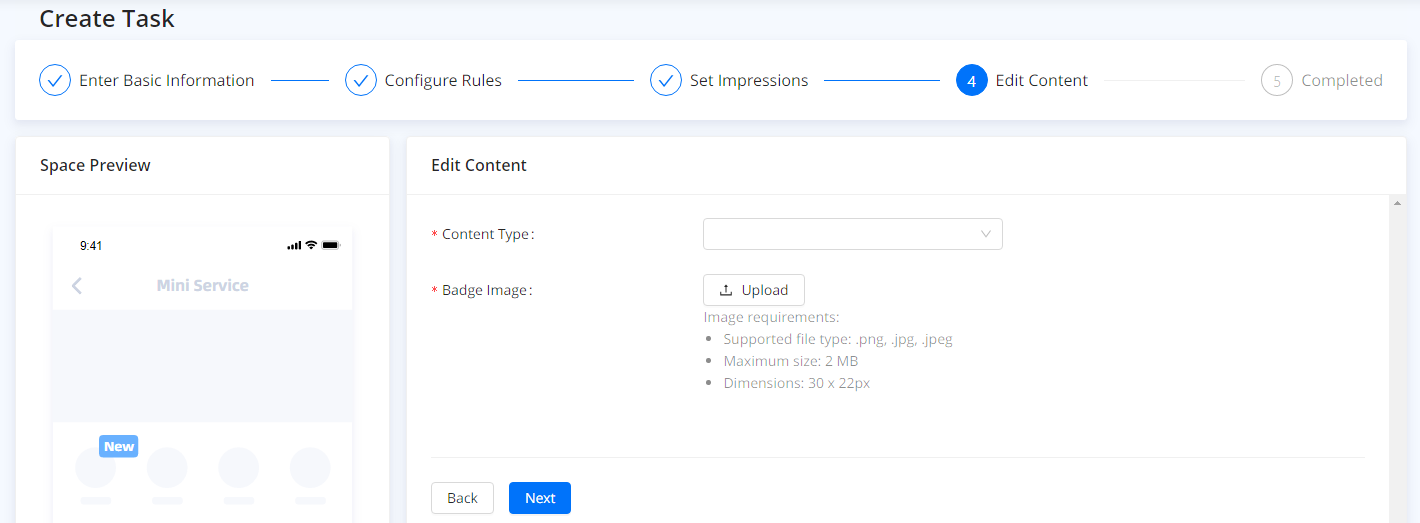Click the upload arrow icon

click(x=726, y=290)
